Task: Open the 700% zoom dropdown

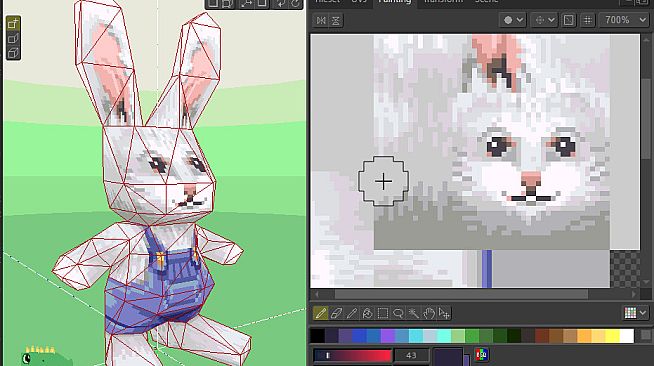Action: tap(623, 20)
